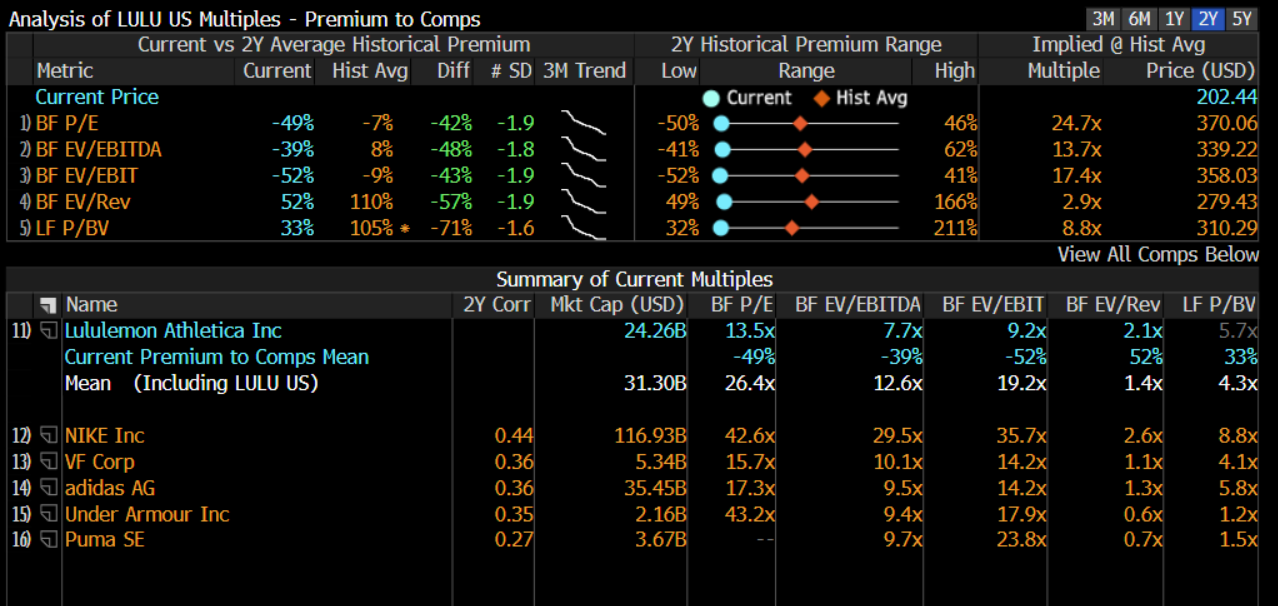Sort by the Mkt Cap (USD) column header
The image size is (1278, 606).
(617, 305)
